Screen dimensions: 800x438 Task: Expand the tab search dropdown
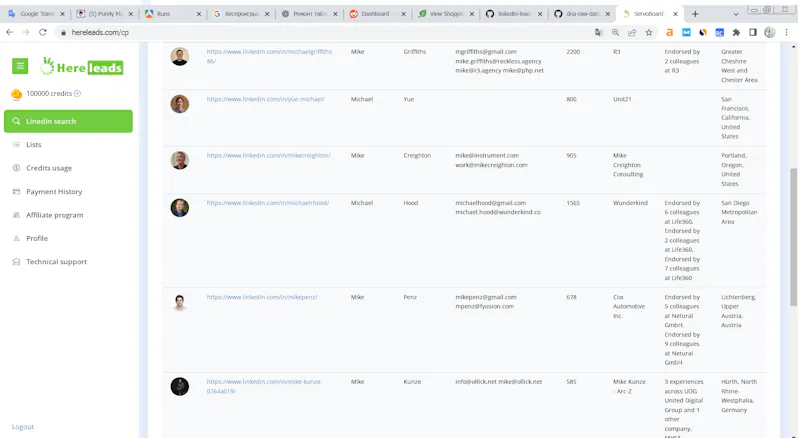pyautogui.click(x=735, y=14)
